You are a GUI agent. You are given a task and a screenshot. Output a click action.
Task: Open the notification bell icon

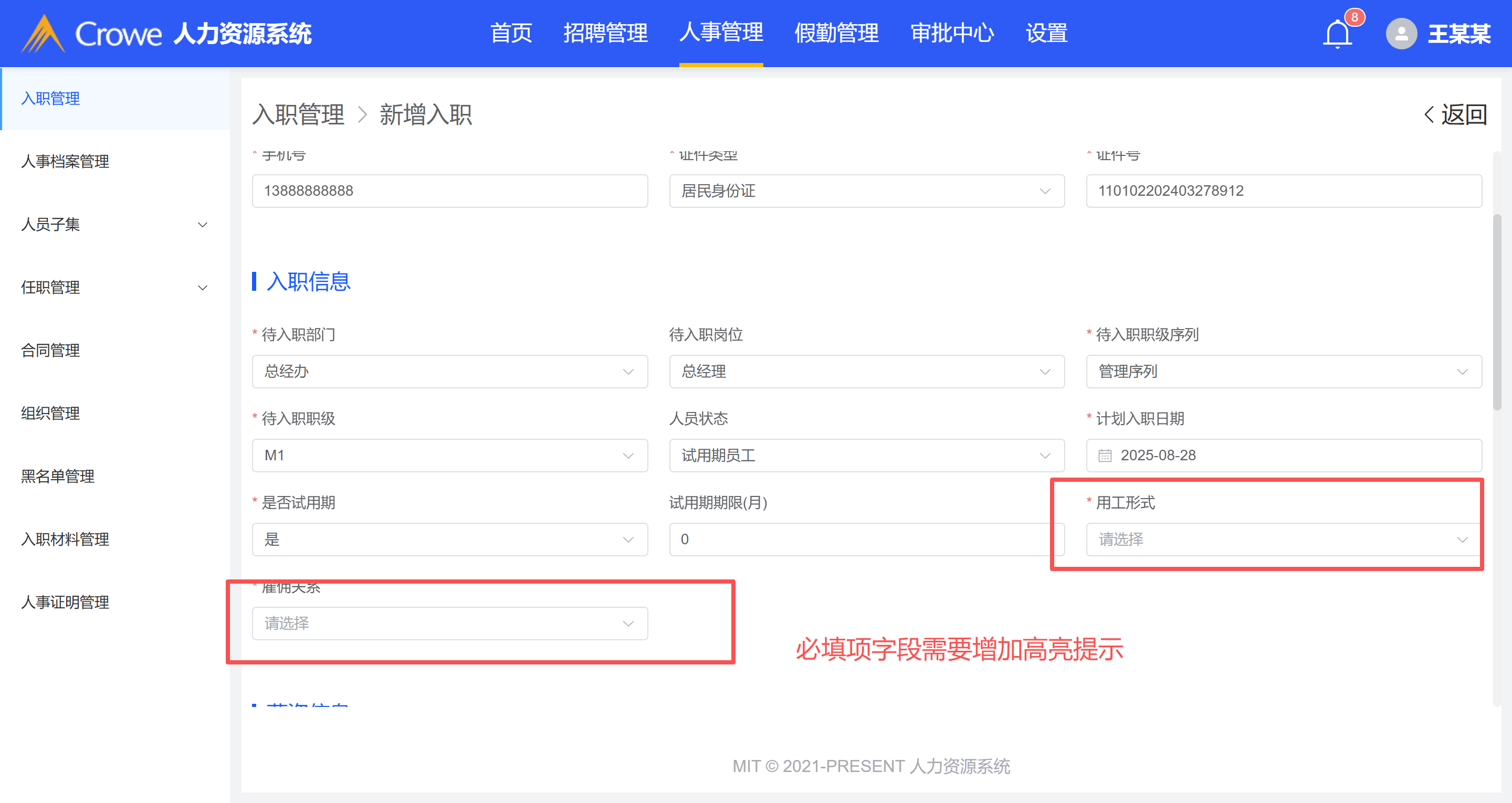[x=1337, y=34]
